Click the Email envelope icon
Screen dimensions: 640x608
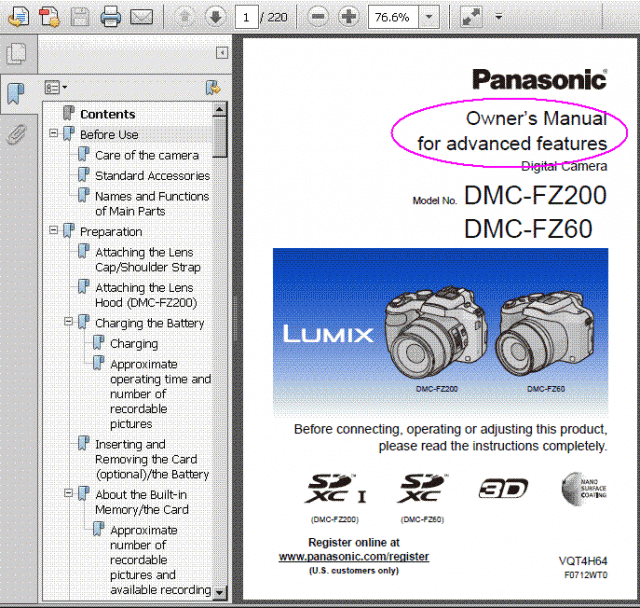(x=141, y=17)
